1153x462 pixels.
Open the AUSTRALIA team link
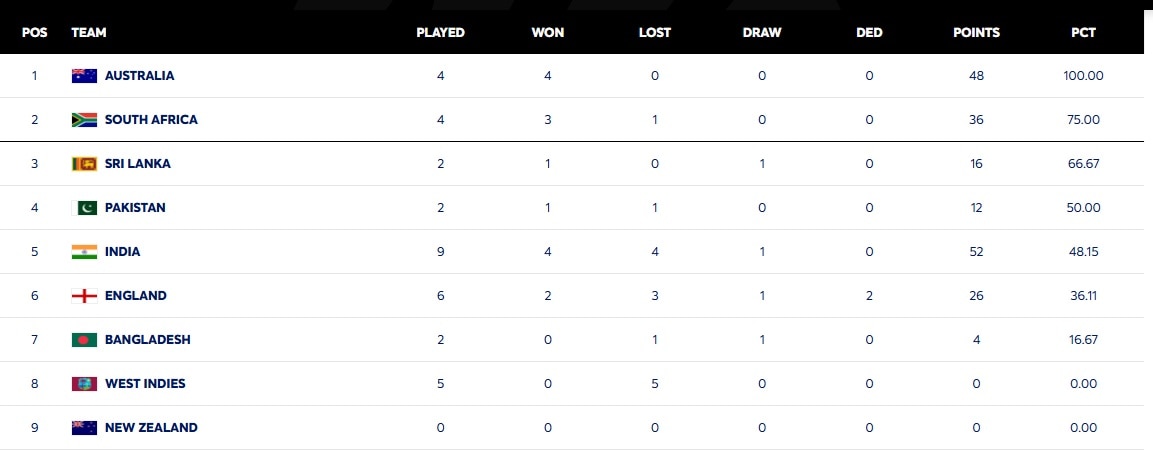pyautogui.click(x=139, y=76)
